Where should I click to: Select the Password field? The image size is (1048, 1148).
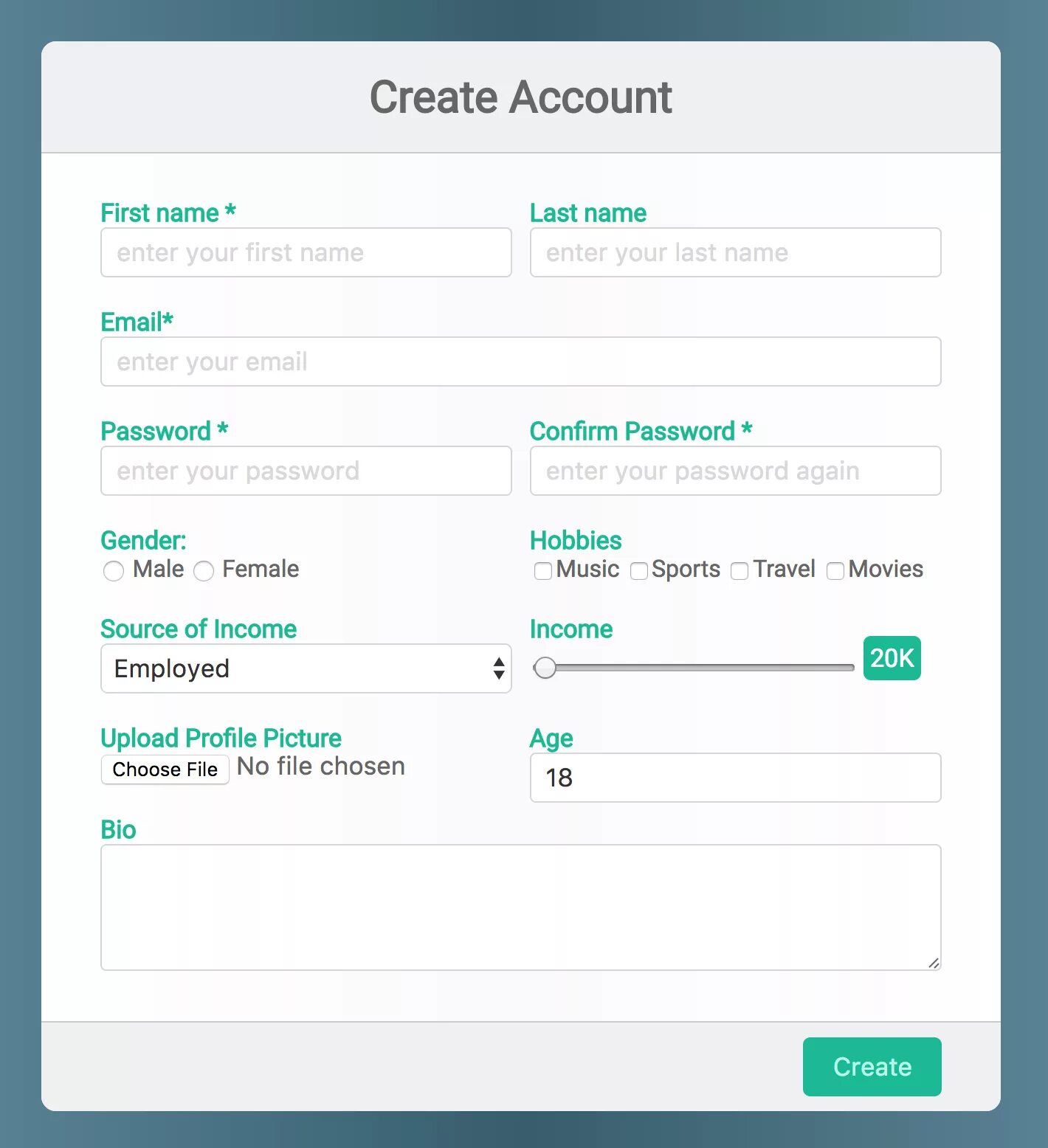[306, 471]
